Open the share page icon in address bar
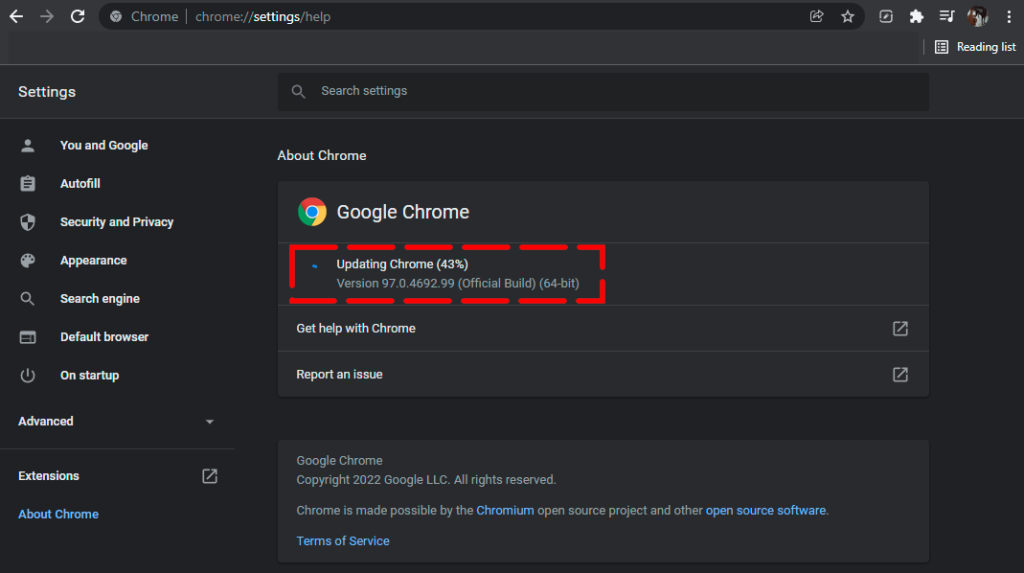 click(816, 16)
